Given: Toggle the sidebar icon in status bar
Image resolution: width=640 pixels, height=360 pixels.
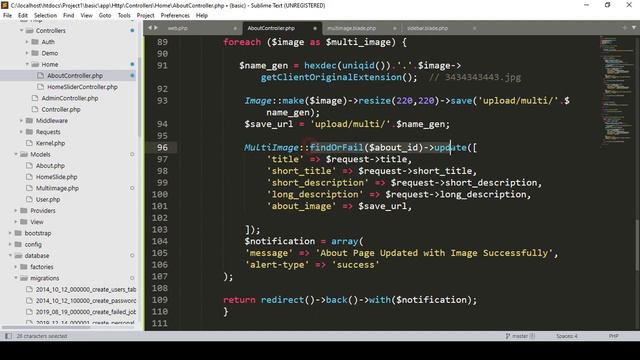Looking at the screenshot, I should coord(8,336).
